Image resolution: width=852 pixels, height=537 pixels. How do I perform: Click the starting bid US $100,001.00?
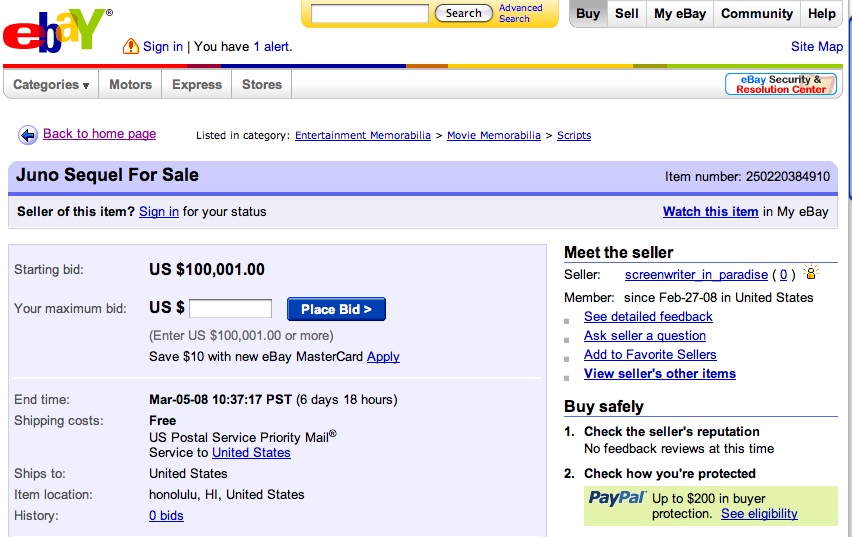207,270
